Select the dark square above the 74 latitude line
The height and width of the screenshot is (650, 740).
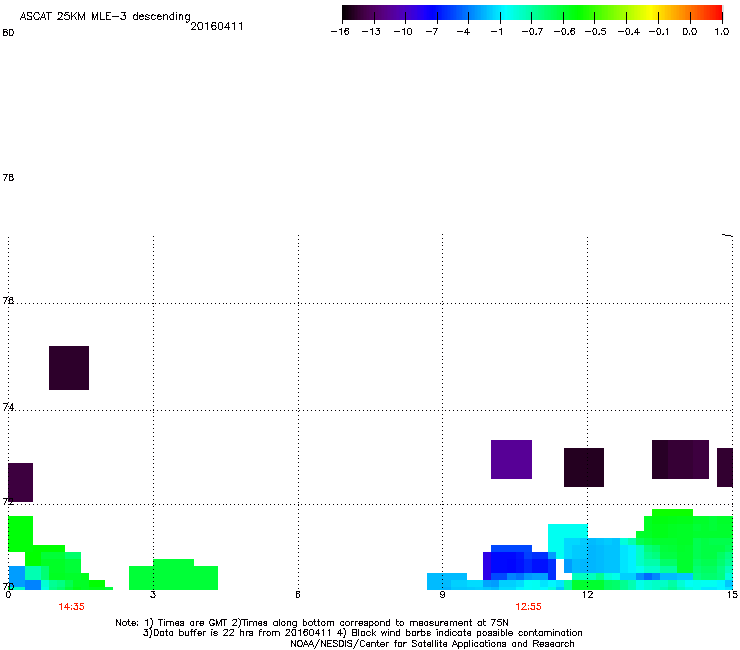(x=69, y=368)
